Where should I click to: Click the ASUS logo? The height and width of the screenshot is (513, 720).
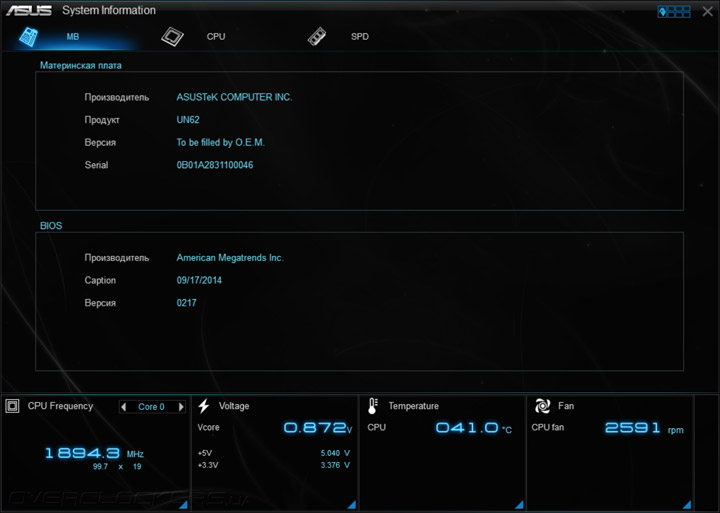coord(29,10)
